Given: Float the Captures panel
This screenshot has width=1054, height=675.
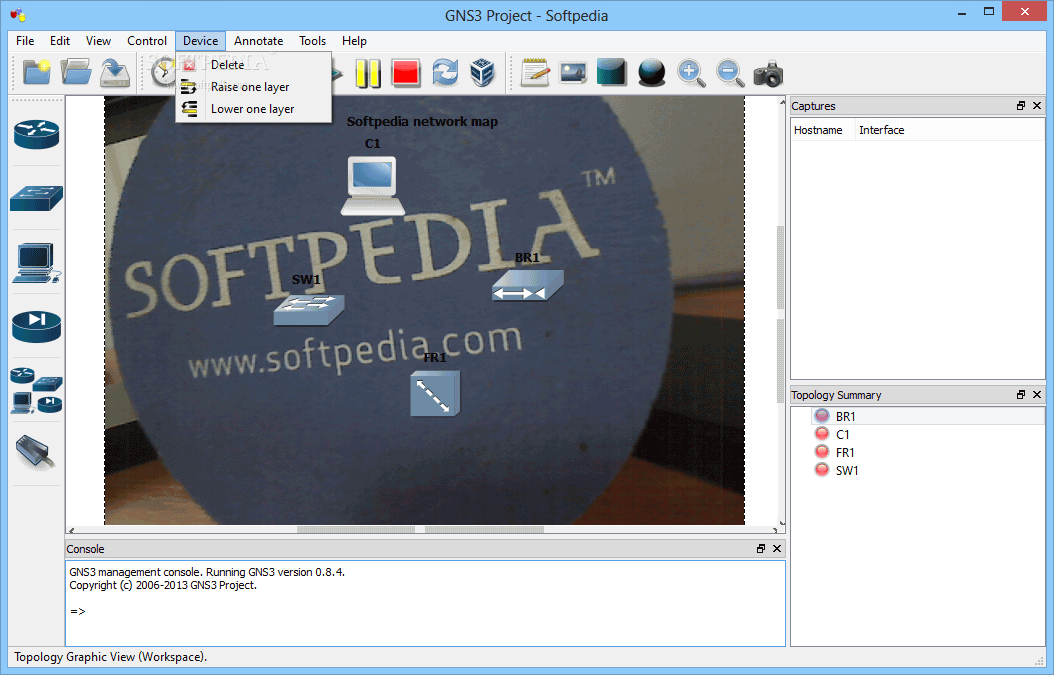Looking at the screenshot, I should click(x=1020, y=106).
